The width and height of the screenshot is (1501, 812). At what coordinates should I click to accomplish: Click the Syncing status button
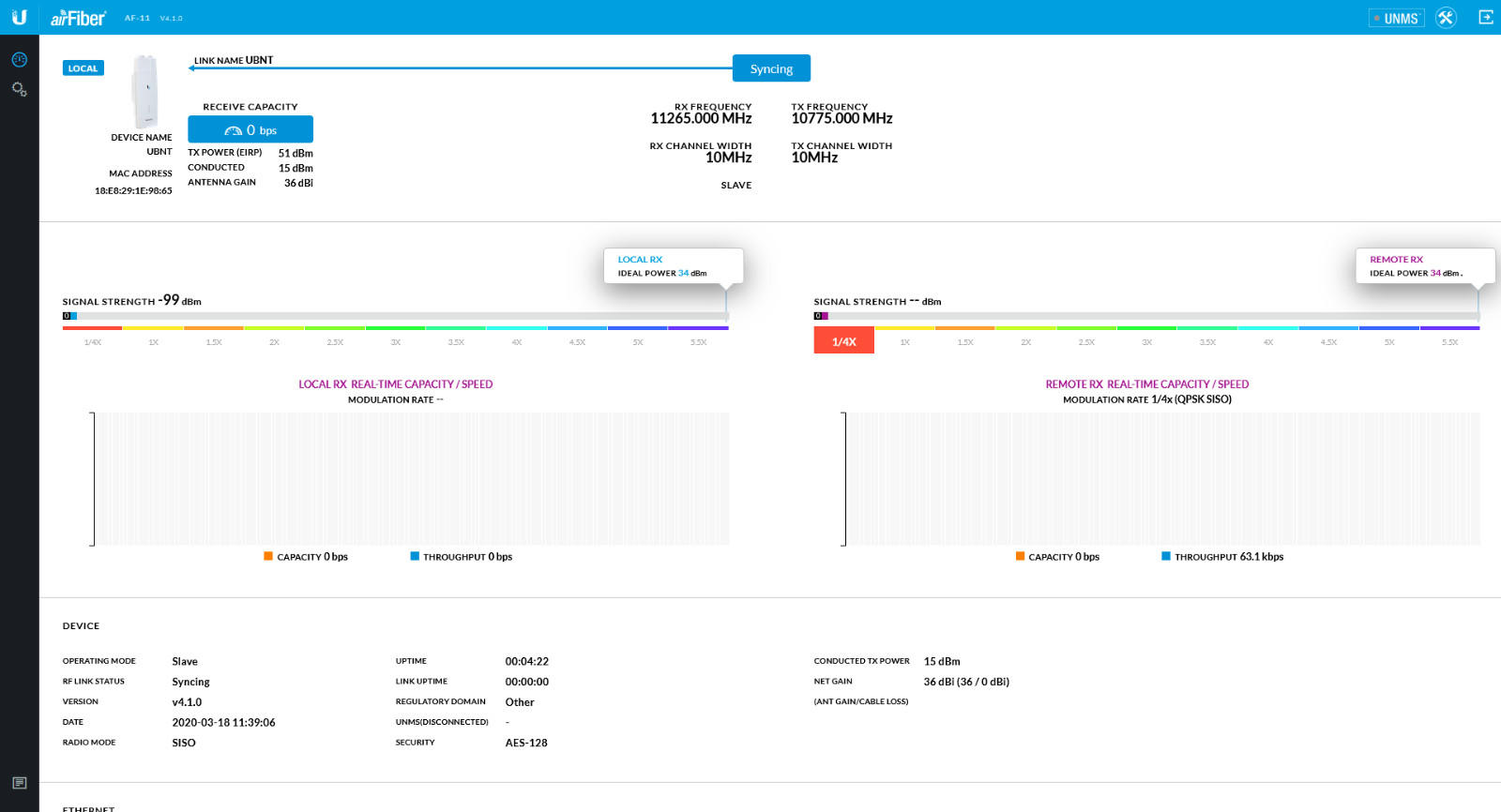coord(771,68)
